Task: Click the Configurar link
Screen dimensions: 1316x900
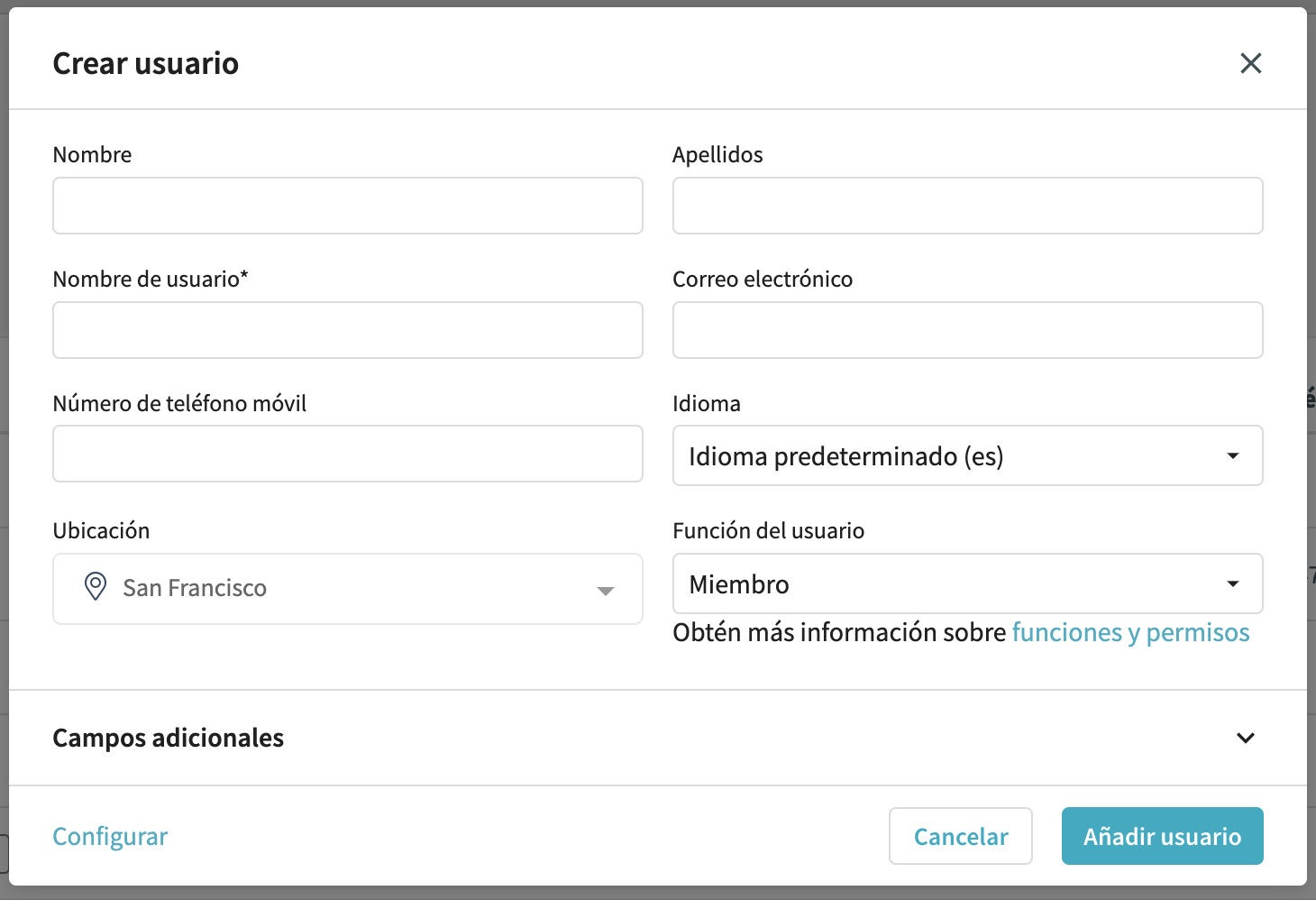Action: (110, 837)
